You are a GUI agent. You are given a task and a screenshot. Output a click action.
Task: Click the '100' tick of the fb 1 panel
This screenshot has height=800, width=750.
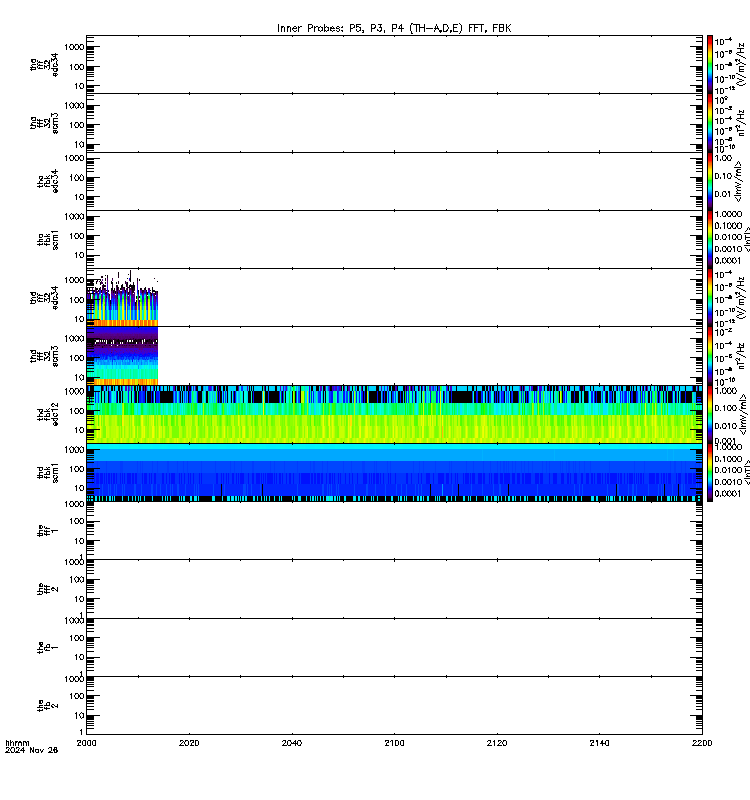pyautogui.click(x=77, y=638)
